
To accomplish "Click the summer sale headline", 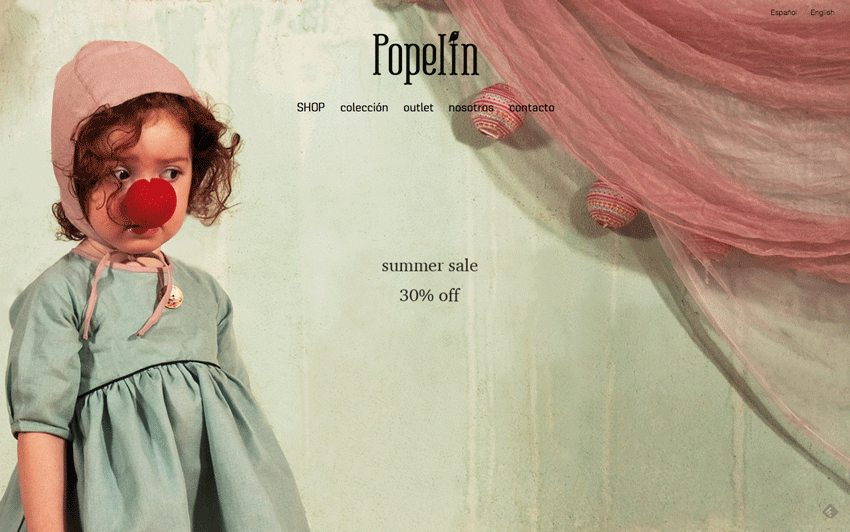I will (x=430, y=266).
